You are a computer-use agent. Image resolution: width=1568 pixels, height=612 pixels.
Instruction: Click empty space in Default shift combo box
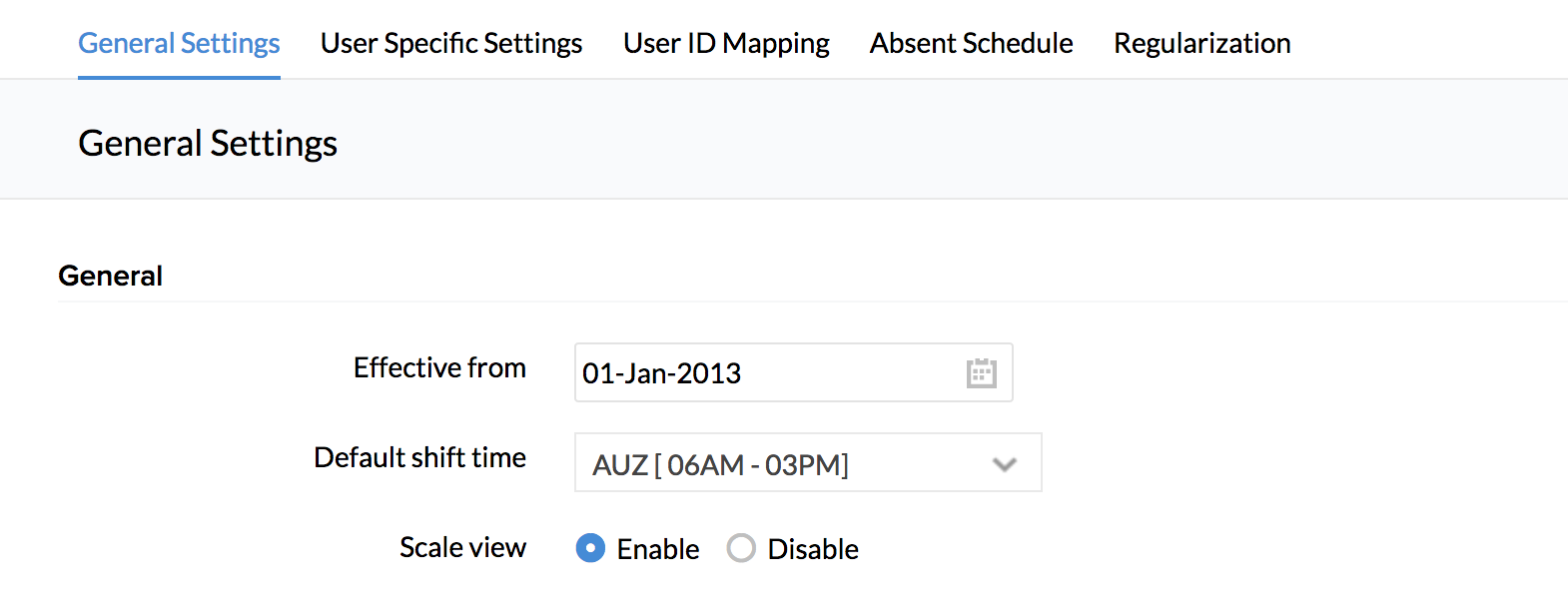coord(919,464)
